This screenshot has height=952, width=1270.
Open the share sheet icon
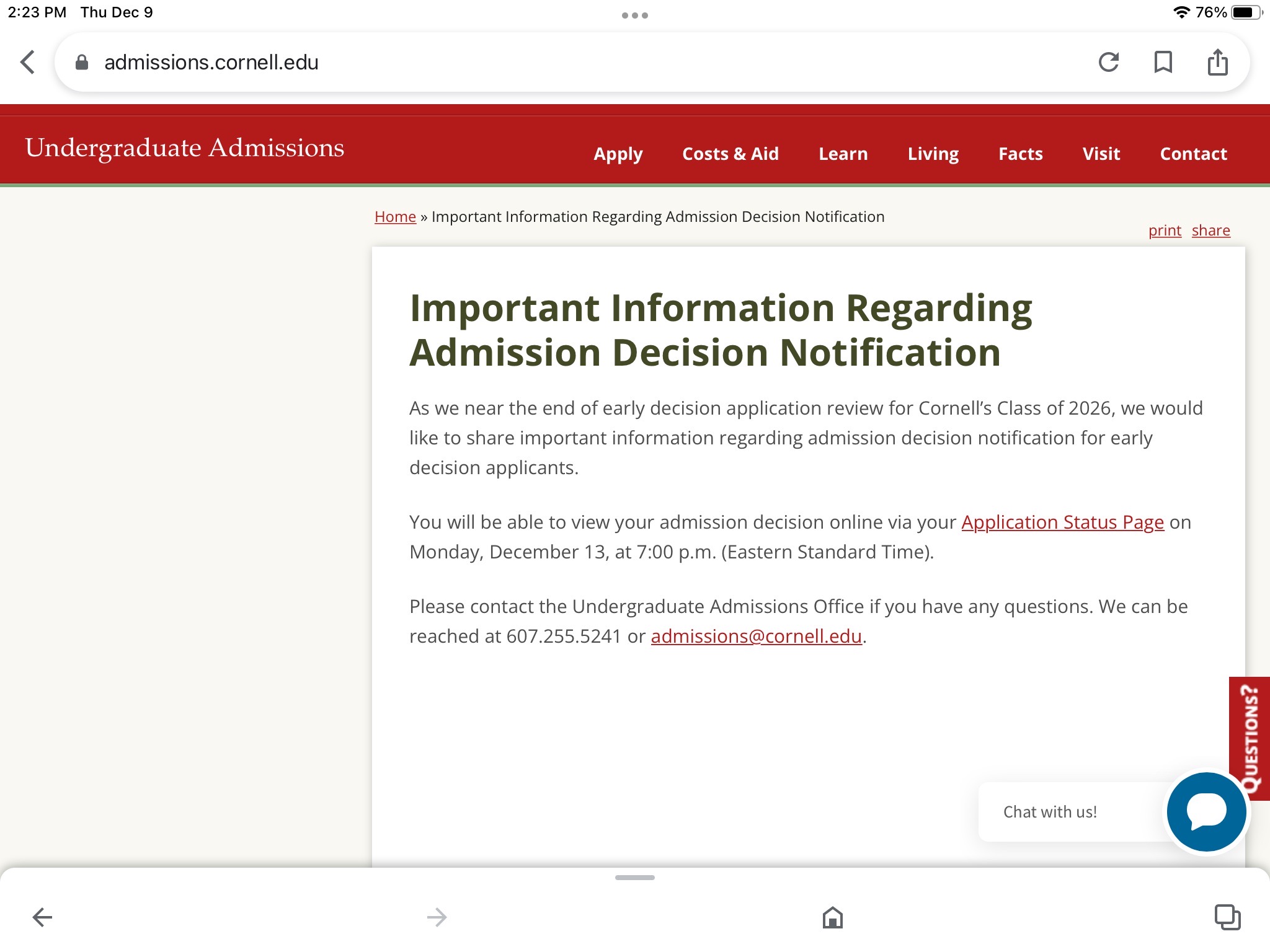click(x=1217, y=62)
